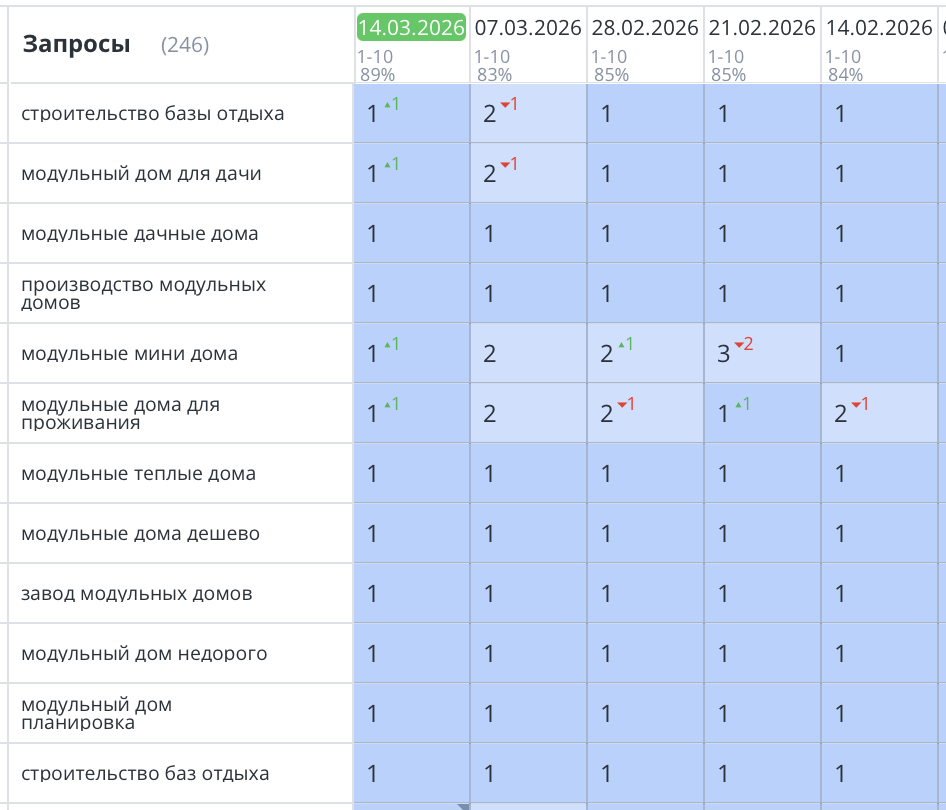Open the query "модульные дачные дома"

point(140,234)
